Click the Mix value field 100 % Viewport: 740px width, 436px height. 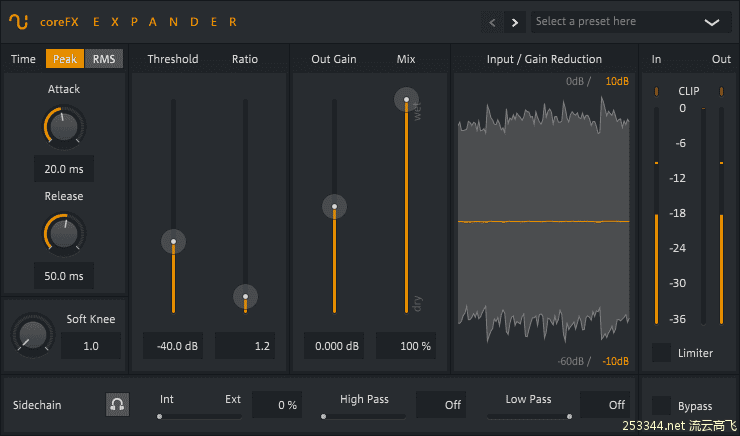pyautogui.click(x=406, y=346)
